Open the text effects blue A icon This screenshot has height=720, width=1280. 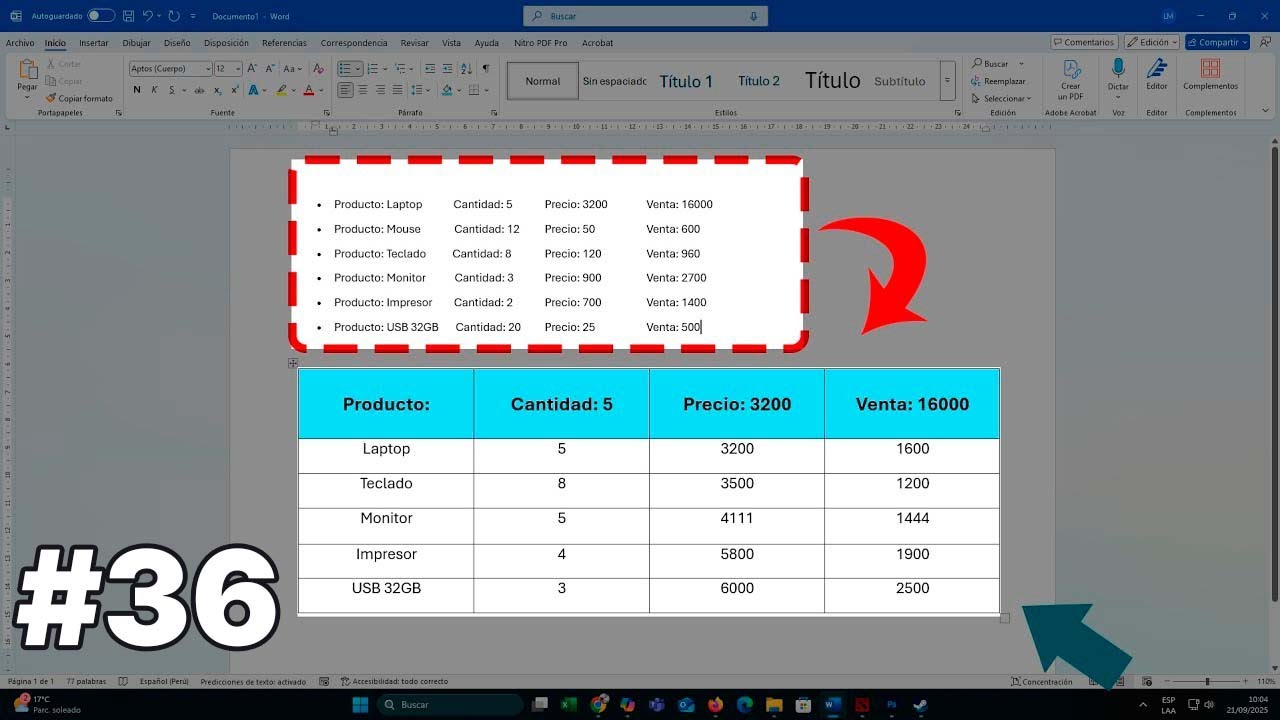click(x=254, y=90)
